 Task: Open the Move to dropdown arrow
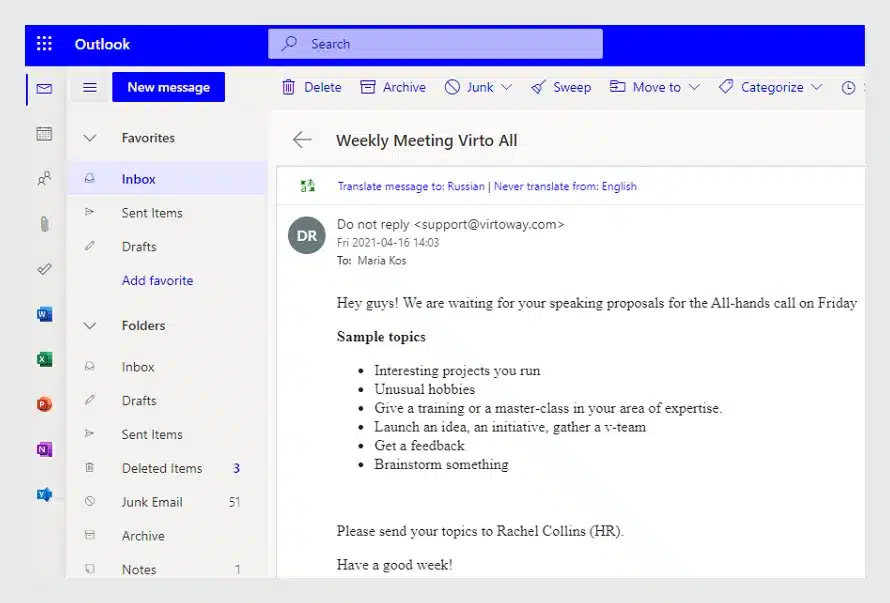(x=694, y=87)
